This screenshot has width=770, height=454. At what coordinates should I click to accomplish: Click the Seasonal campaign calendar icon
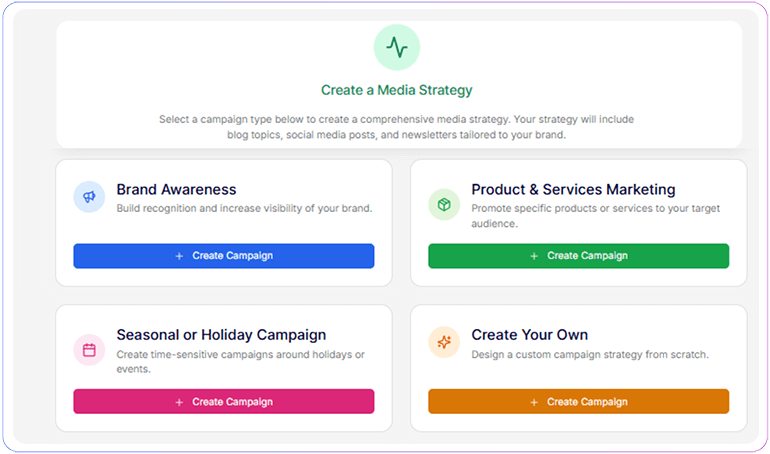[x=89, y=350]
